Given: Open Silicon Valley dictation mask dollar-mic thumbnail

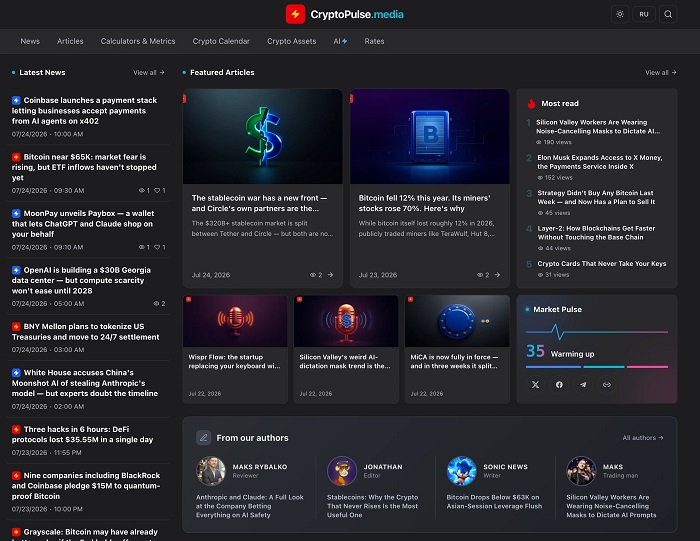Looking at the screenshot, I should [346, 321].
